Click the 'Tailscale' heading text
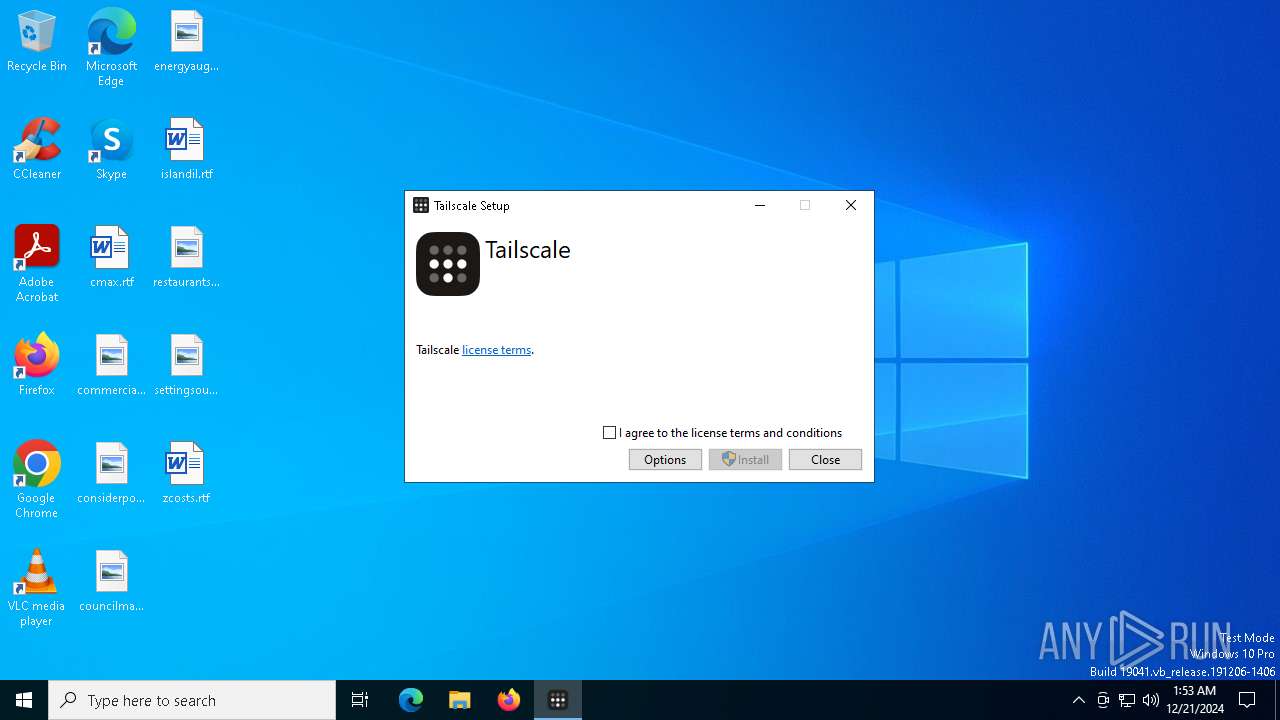The width and height of the screenshot is (1280, 720). click(x=528, y=250)
